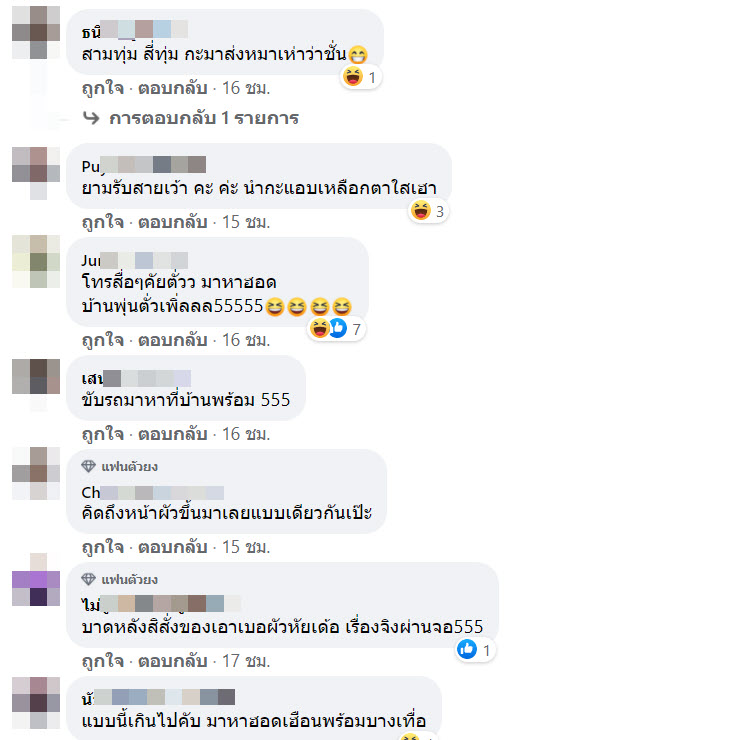Reply to Ju's comment about โทรสื่อๆ

173,340
